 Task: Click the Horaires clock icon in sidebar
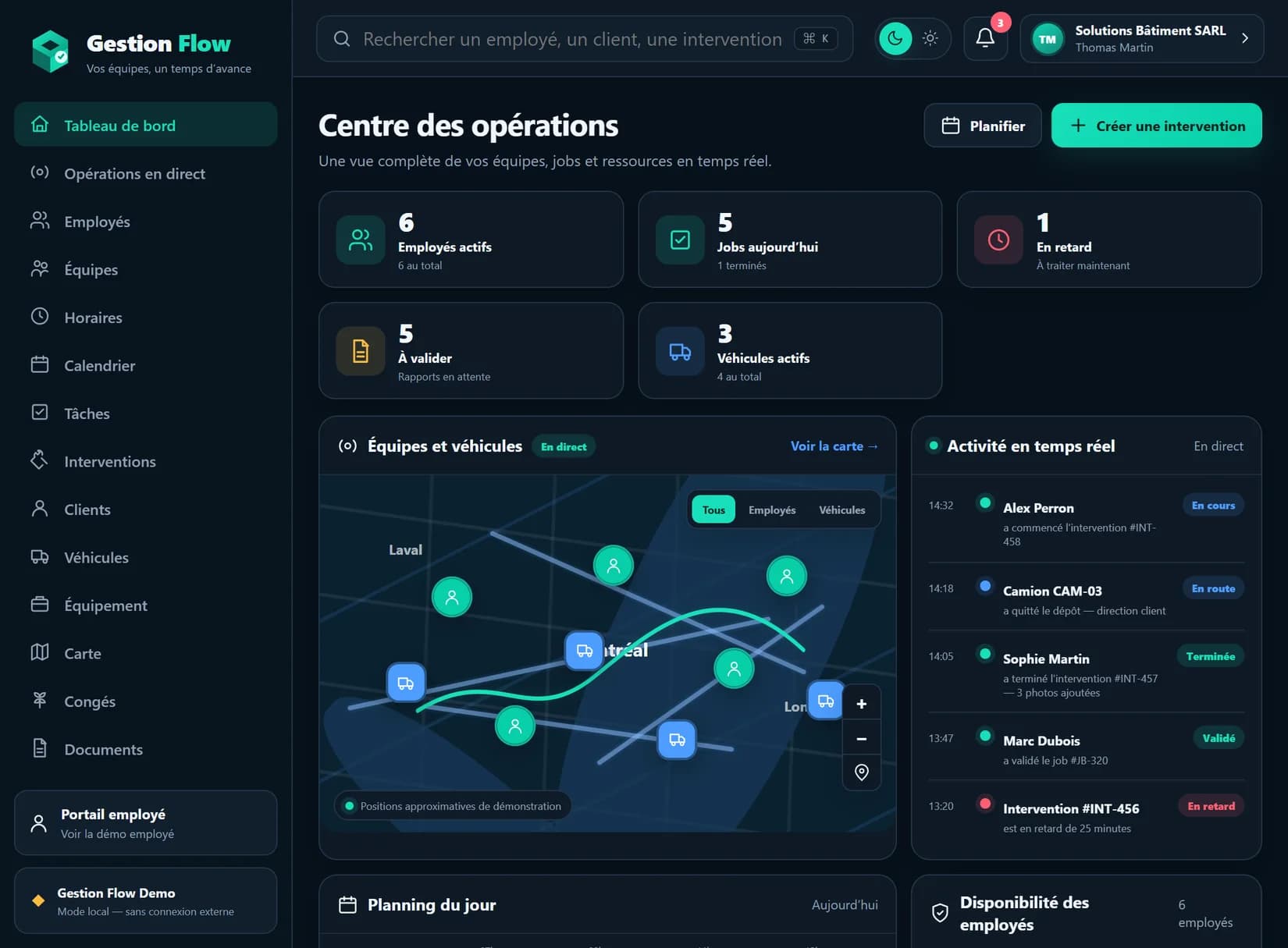tap(40, 317)
